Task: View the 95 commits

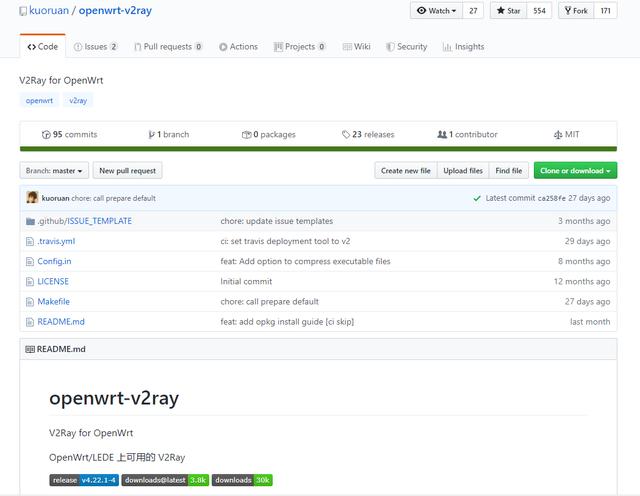Action: (x=69, y=134)
